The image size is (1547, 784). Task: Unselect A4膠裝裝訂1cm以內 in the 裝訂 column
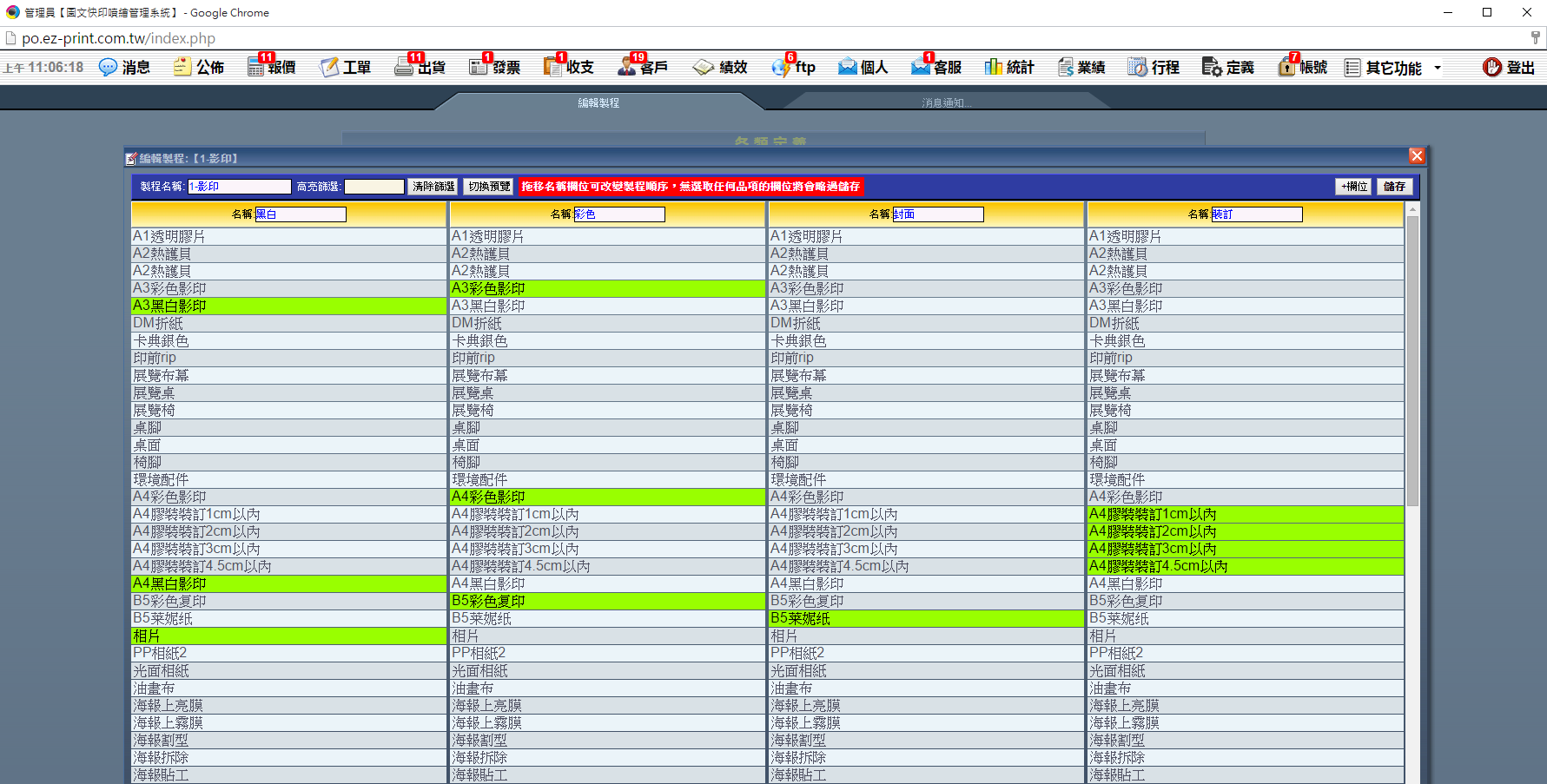1245,514
